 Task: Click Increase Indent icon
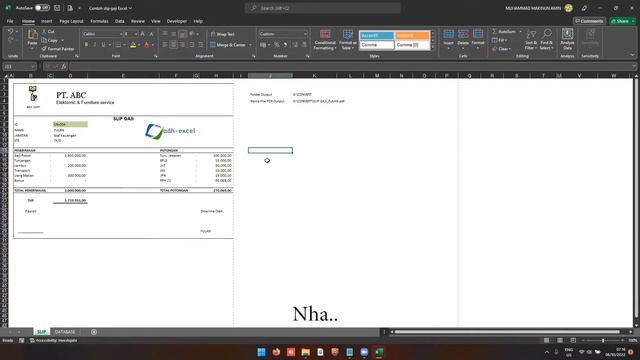200,45
